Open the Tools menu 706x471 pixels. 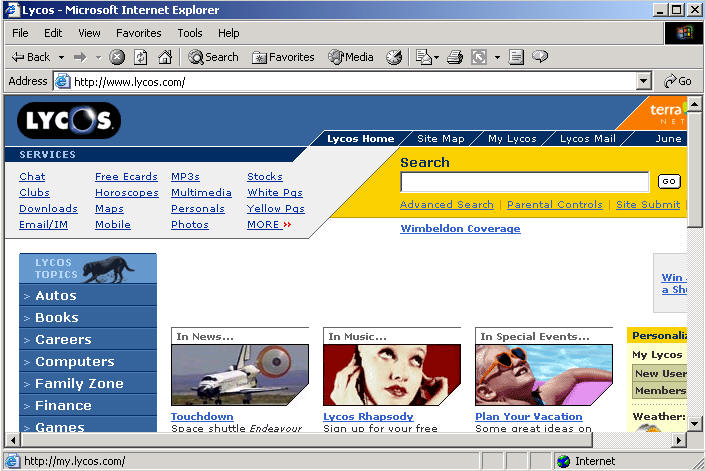pyautogui.click(x=190, y=33)
